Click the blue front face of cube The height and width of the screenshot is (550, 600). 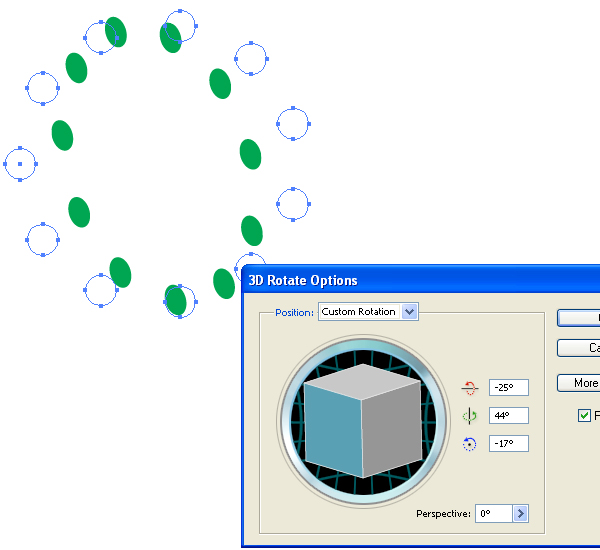(x=333, y=429)
